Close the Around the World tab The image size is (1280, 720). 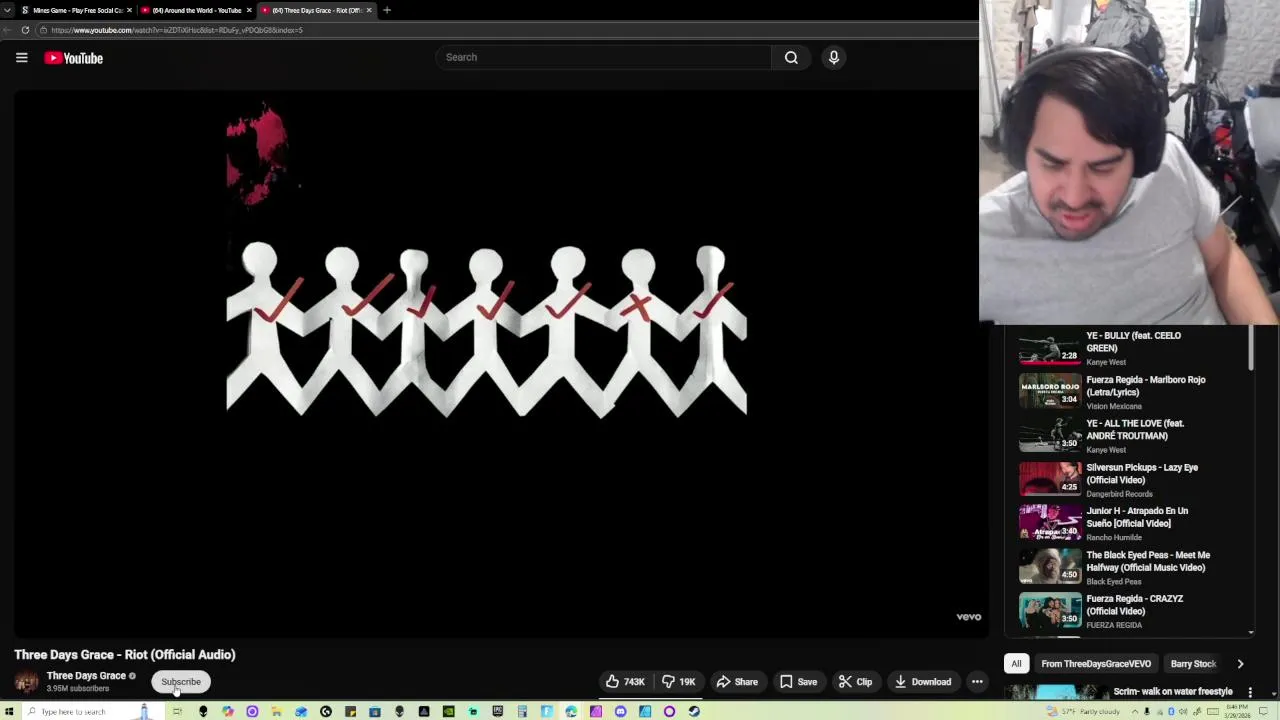point(249,10)
